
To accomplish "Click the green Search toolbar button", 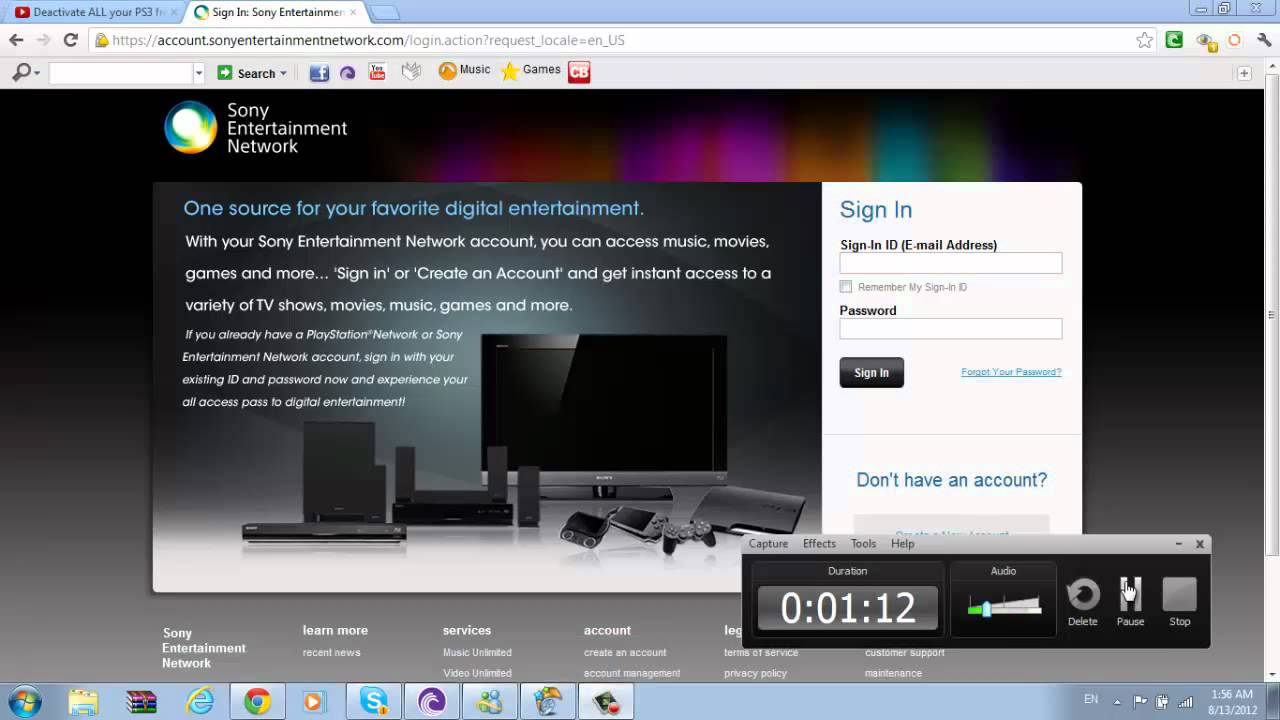I will [x=246, y=73].
